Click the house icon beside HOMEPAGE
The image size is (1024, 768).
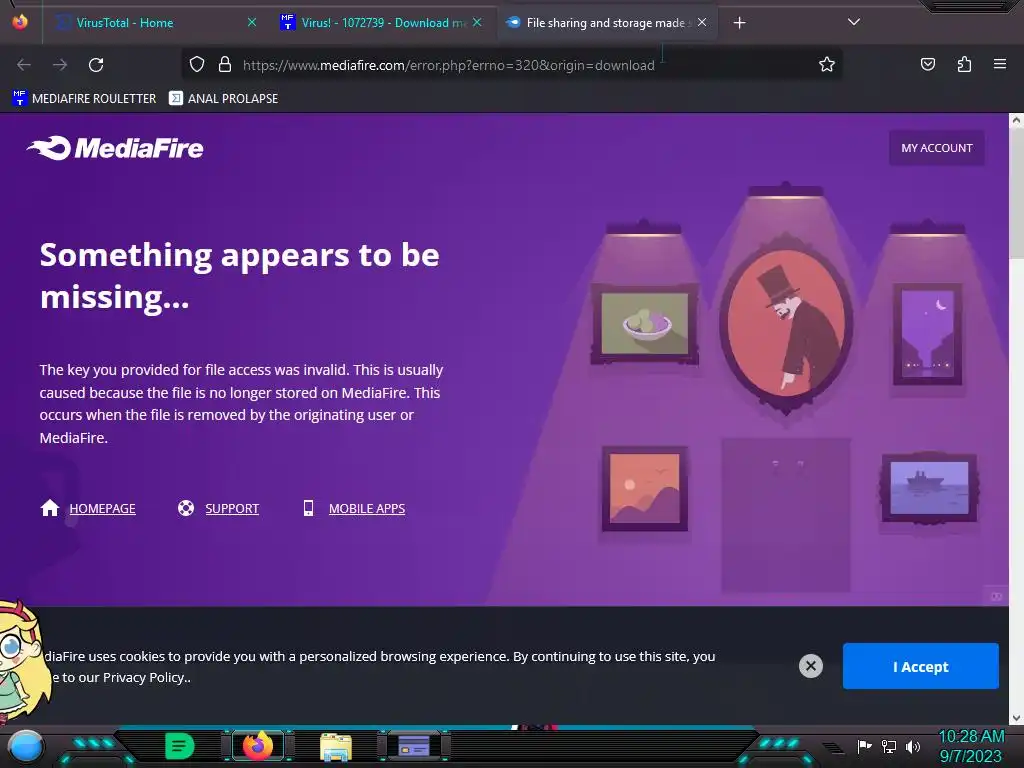[x=50, y=508]
